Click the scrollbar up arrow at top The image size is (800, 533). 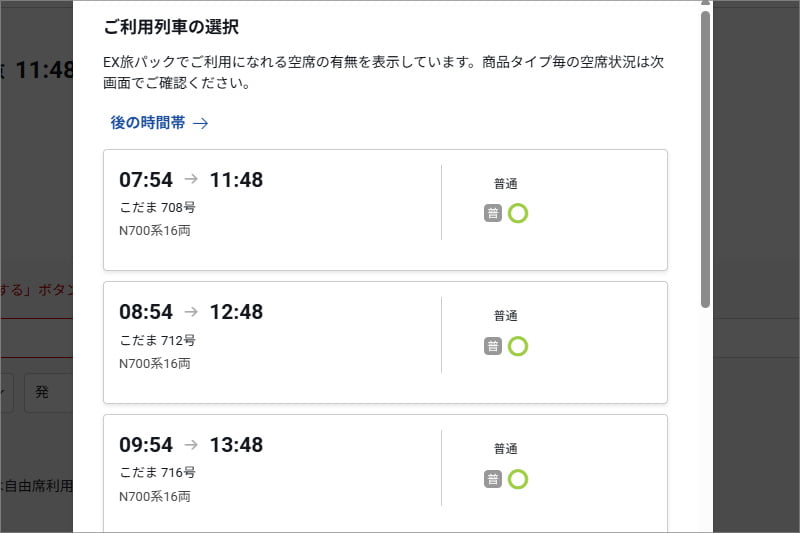[x=705, y=3]
